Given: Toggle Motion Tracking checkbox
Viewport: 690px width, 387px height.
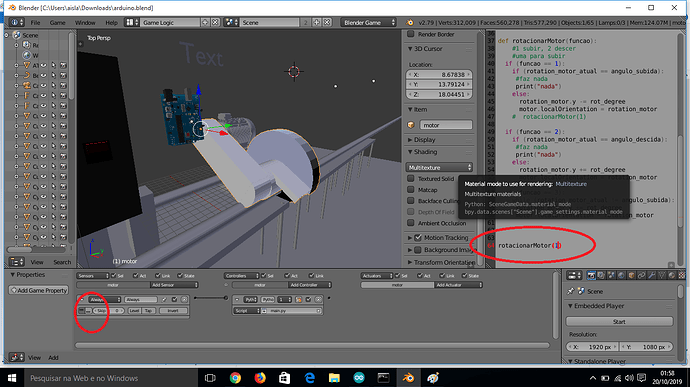Looking at the screenshot, I should click(x=418, y=237).
